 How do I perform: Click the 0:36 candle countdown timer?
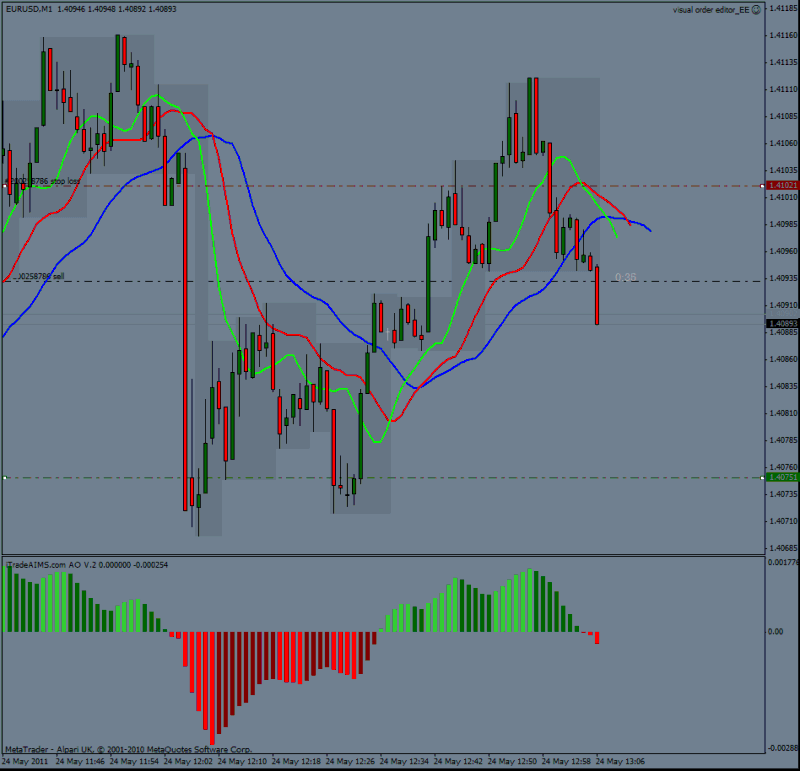(626, 277)
